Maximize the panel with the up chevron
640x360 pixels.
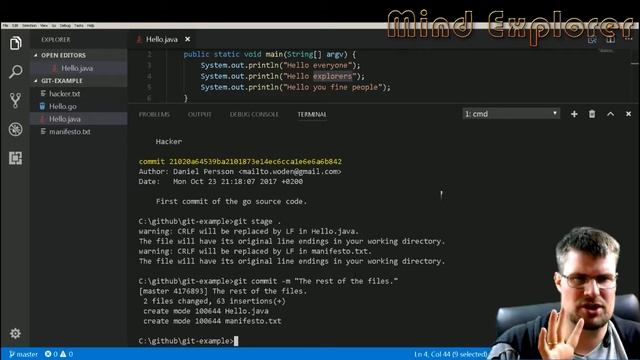click(x=610, y=114)
